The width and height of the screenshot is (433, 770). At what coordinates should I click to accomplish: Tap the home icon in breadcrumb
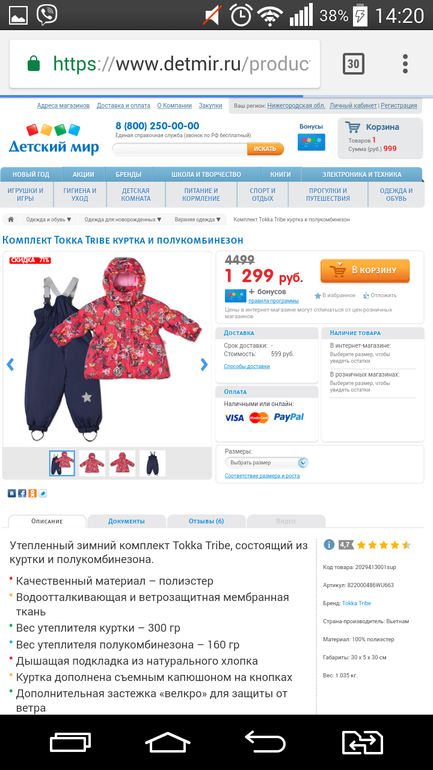10,220
